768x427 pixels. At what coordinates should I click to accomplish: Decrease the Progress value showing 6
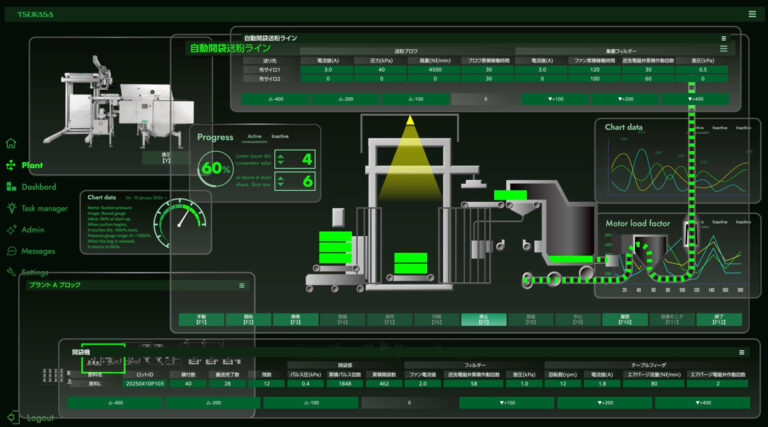tap(281, 185)
